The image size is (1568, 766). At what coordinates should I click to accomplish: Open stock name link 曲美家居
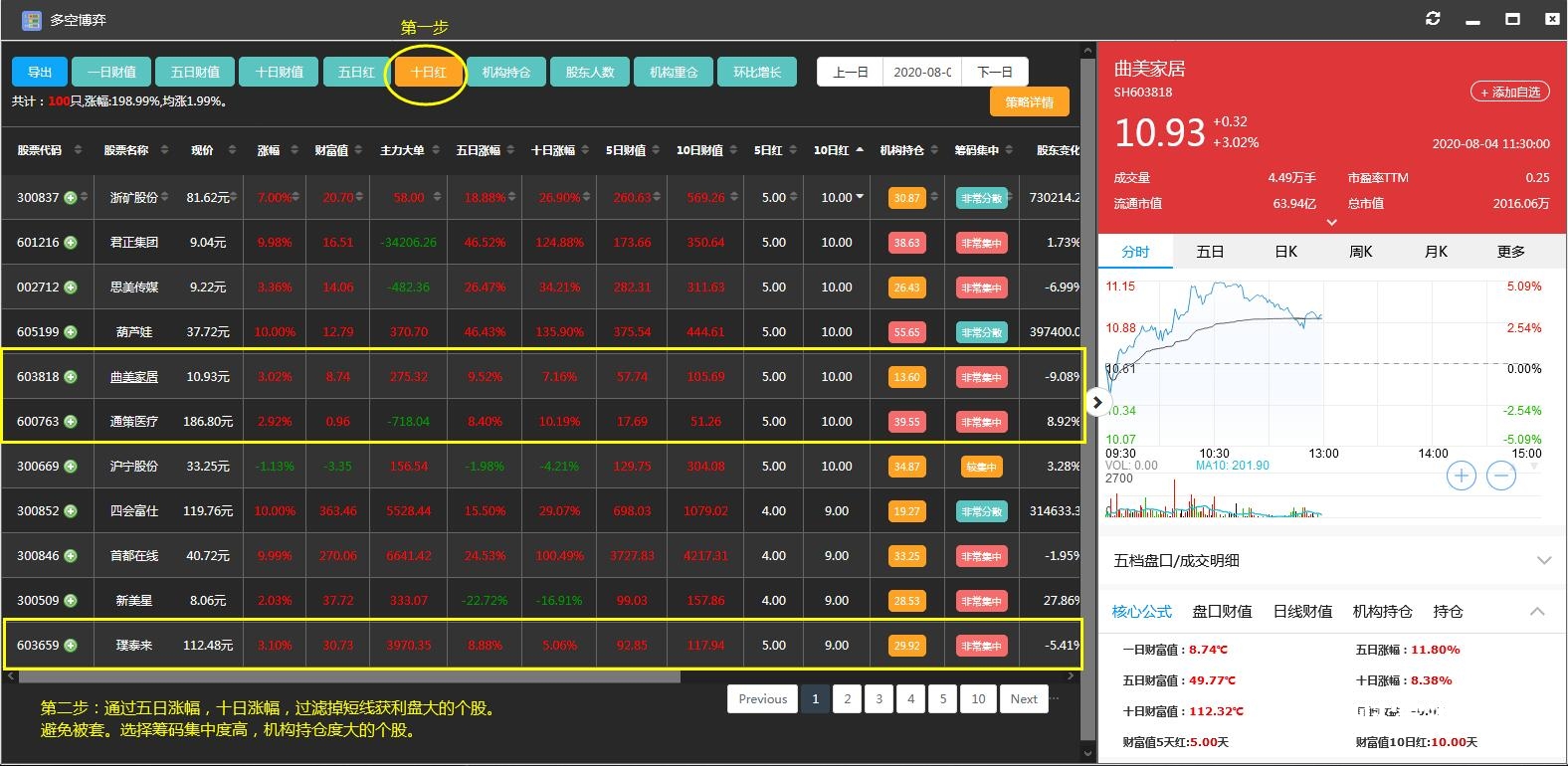coord(134,377)
